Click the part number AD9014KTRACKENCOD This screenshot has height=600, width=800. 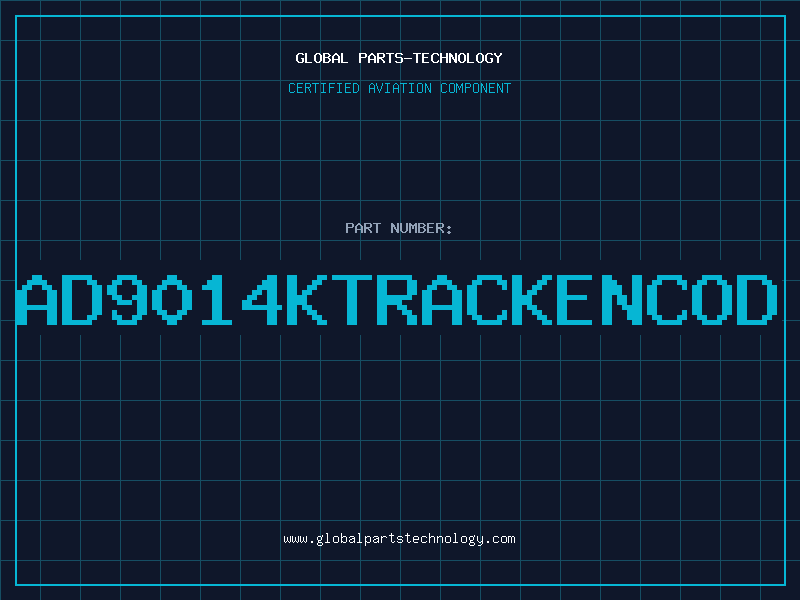coord(397,299)
